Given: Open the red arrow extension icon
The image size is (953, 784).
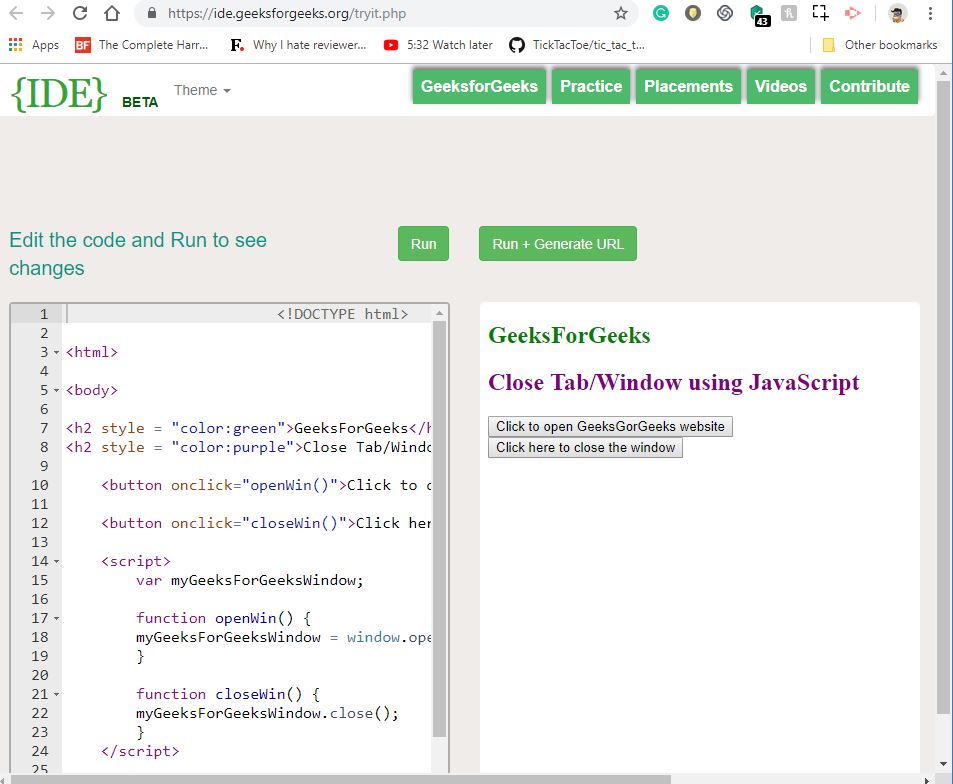Looking at the screenshot, I should tap(853, 13).
